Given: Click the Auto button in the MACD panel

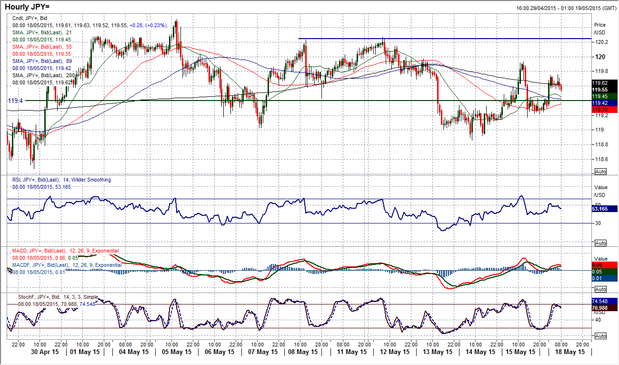Looking at the screenshot, I should click(x=600, y=289).
